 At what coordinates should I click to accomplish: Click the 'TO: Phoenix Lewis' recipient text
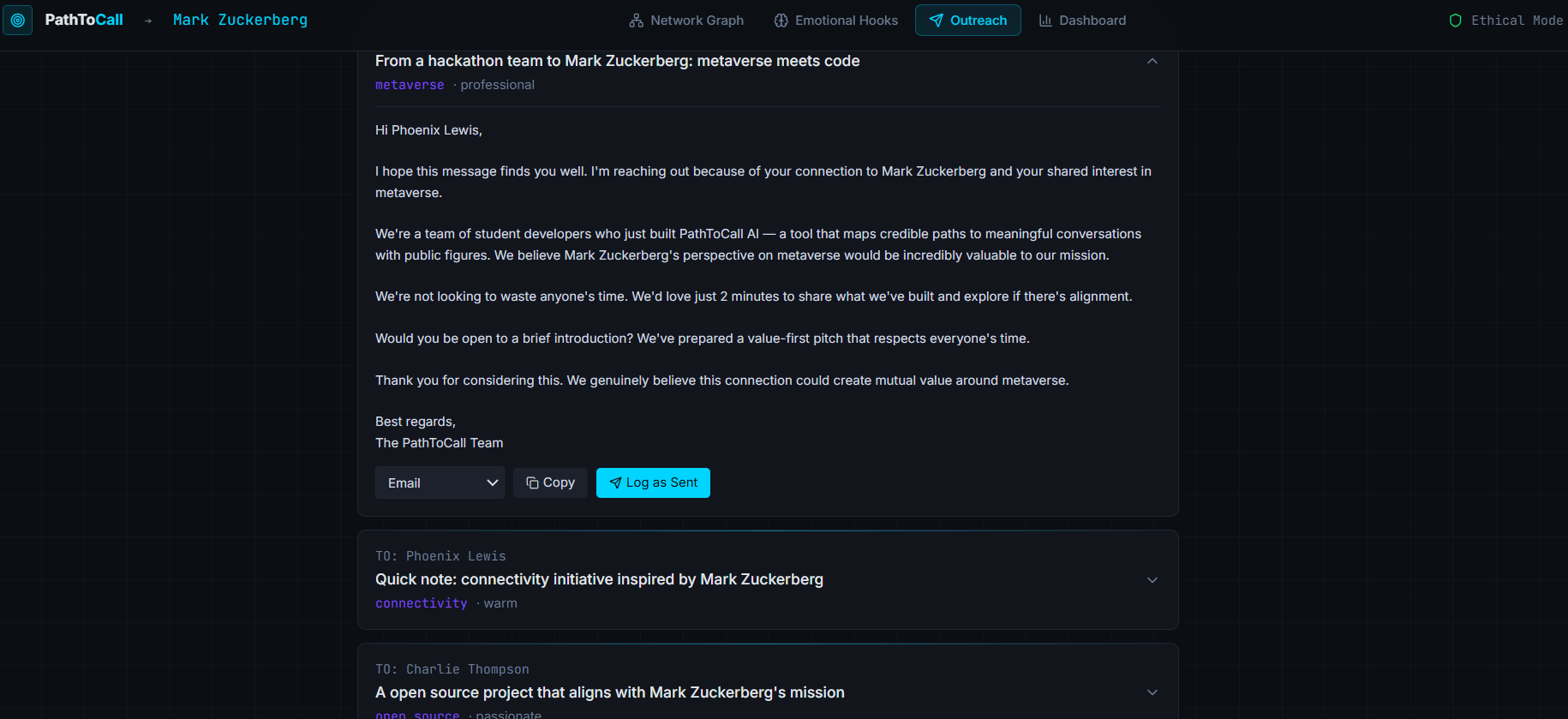coord(440,556)
